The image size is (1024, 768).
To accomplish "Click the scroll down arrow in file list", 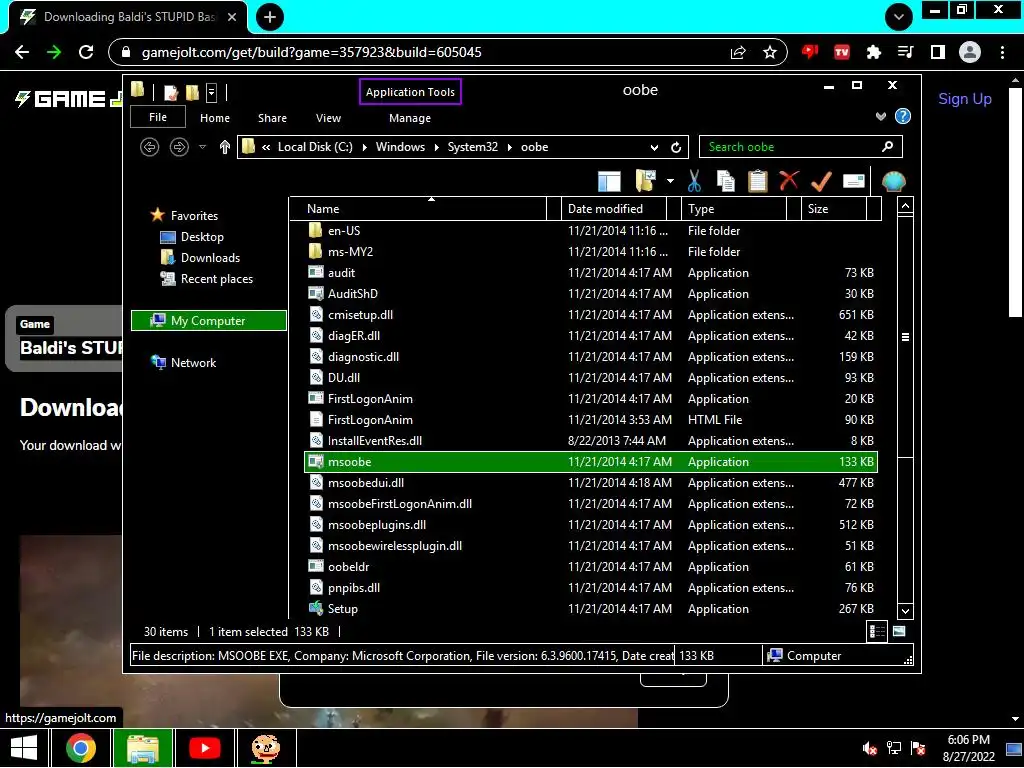I will pyautogui.click(x=905, y=611).
